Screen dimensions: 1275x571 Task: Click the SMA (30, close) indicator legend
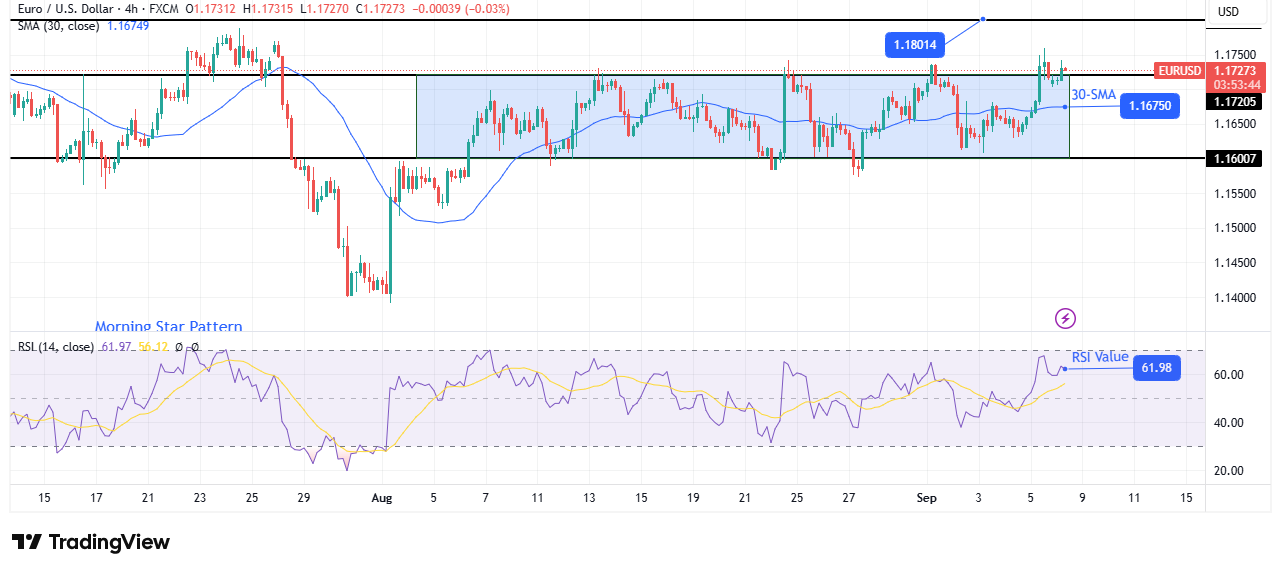click(56, 26)
